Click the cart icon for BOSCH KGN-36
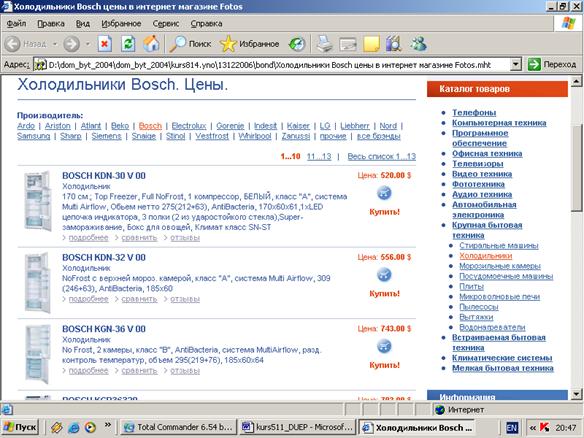 (x=384, y=346)
